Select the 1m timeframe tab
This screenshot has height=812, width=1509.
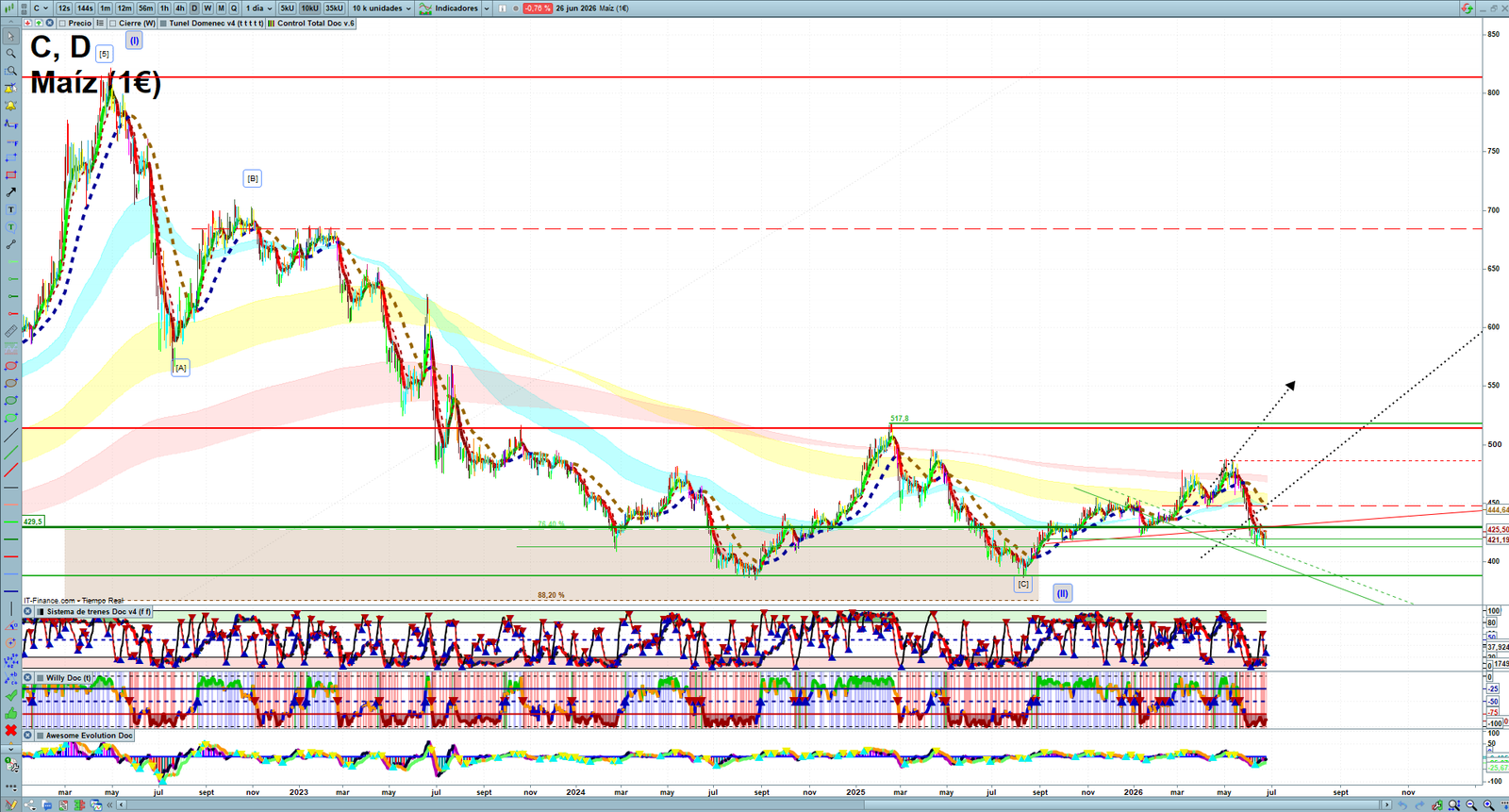[x=105, y=8]
